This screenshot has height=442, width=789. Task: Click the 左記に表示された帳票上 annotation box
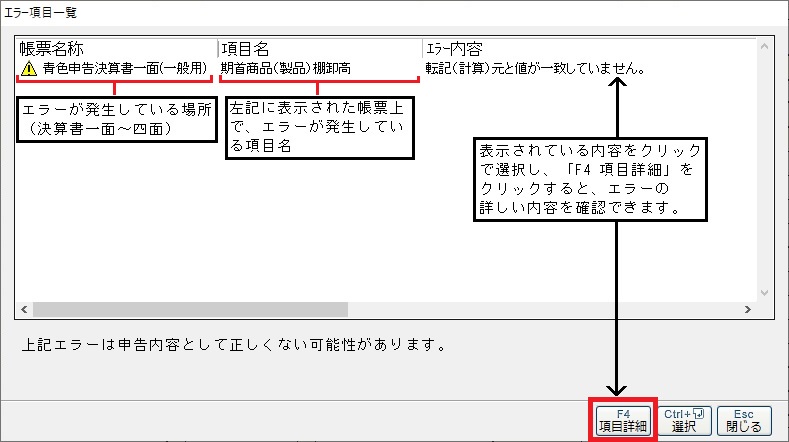[320, 126]
